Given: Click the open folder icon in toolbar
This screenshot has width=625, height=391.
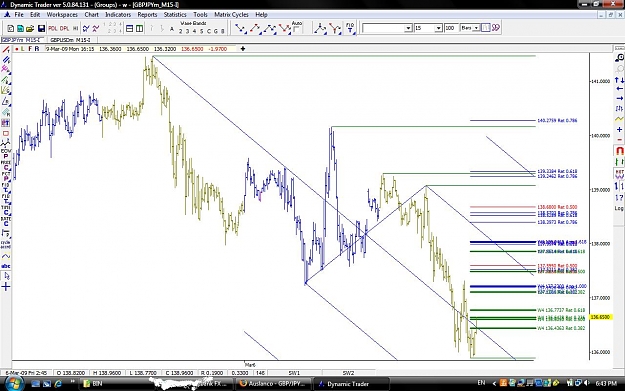Looking at the screenshot, I should click(x=30, y=29).
